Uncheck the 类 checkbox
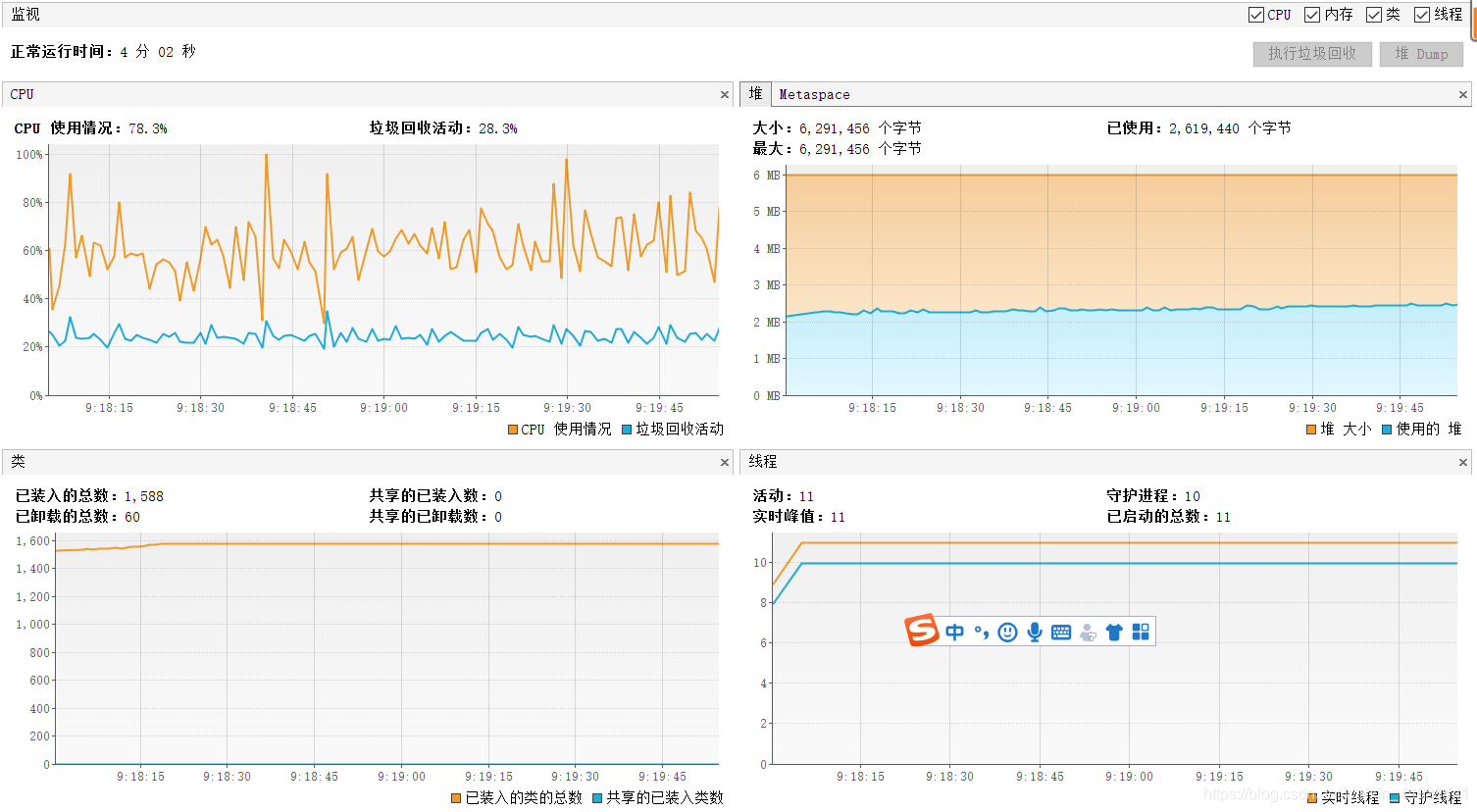The image size is (1477, 812). tap(1373, 15)
